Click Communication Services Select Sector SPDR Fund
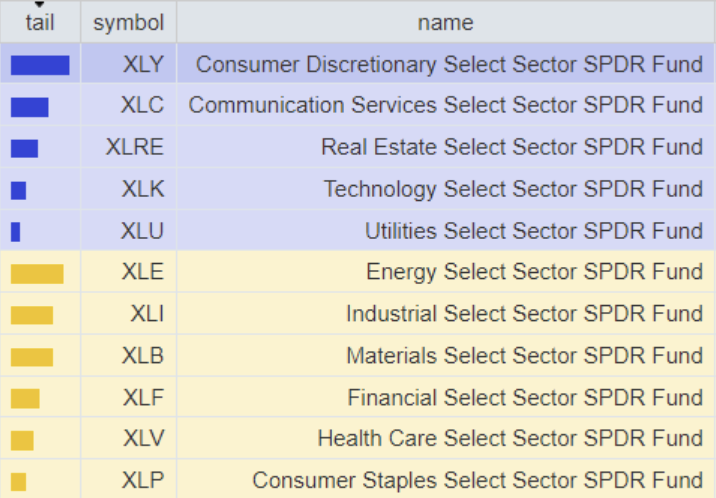 tap(445, 106)
